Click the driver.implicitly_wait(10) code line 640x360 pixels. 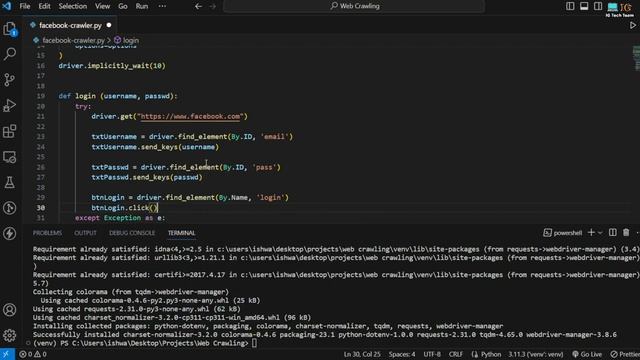112,66
